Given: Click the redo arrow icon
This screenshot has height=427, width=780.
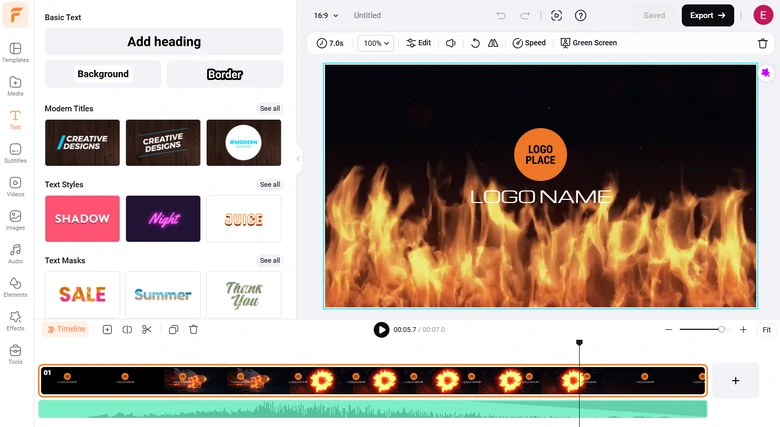Looking at the screenshot, I should (525, 15).
